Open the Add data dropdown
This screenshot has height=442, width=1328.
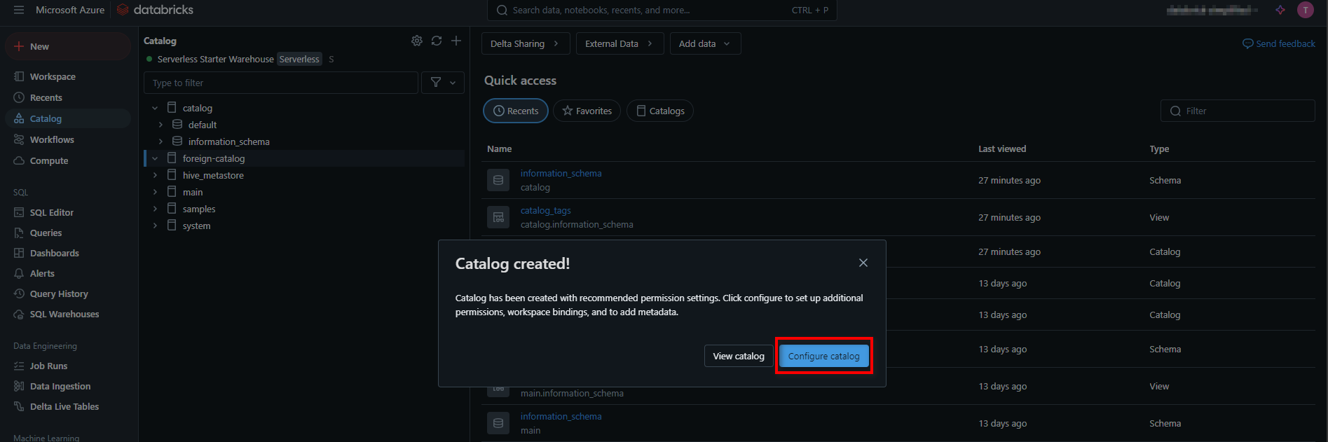(x=705, y=44)
